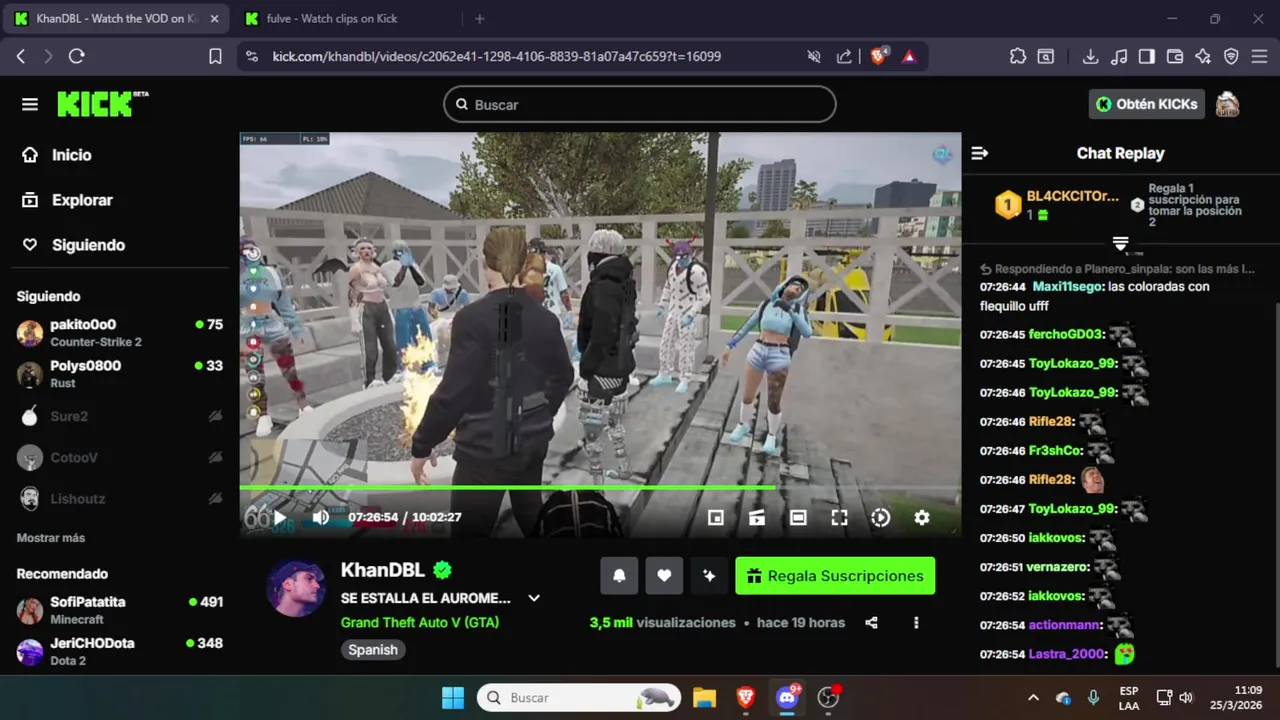Open user profile avatar menu
The height and width of the screenshot is (720, 1280).
pyautogui.click(x=1227, y=104)
